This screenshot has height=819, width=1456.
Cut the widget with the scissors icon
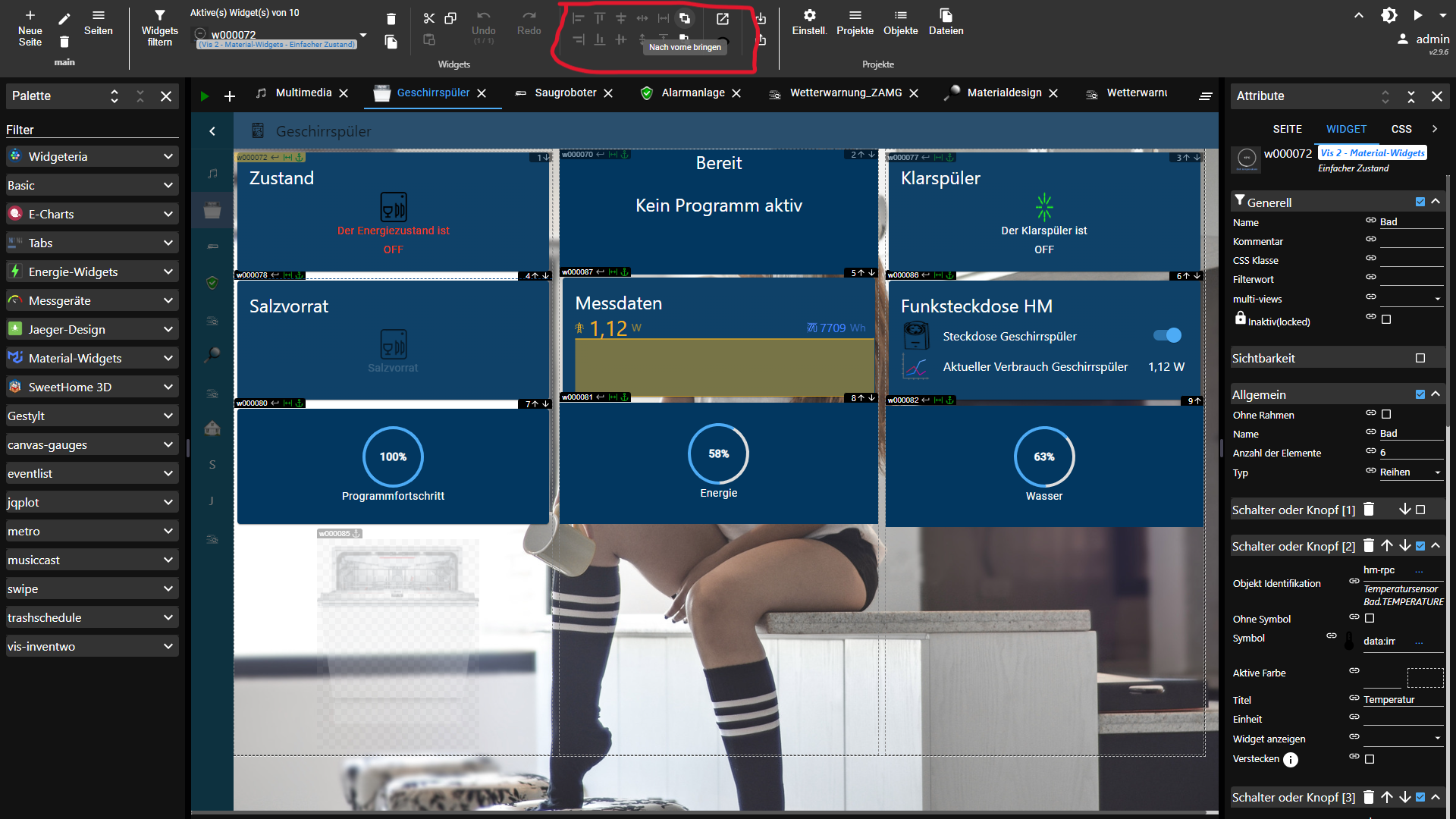click(429, 18)
